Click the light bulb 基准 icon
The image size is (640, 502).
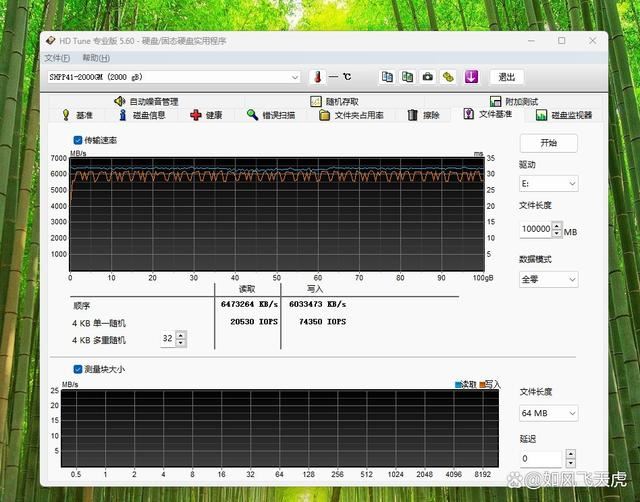[66, 115]
